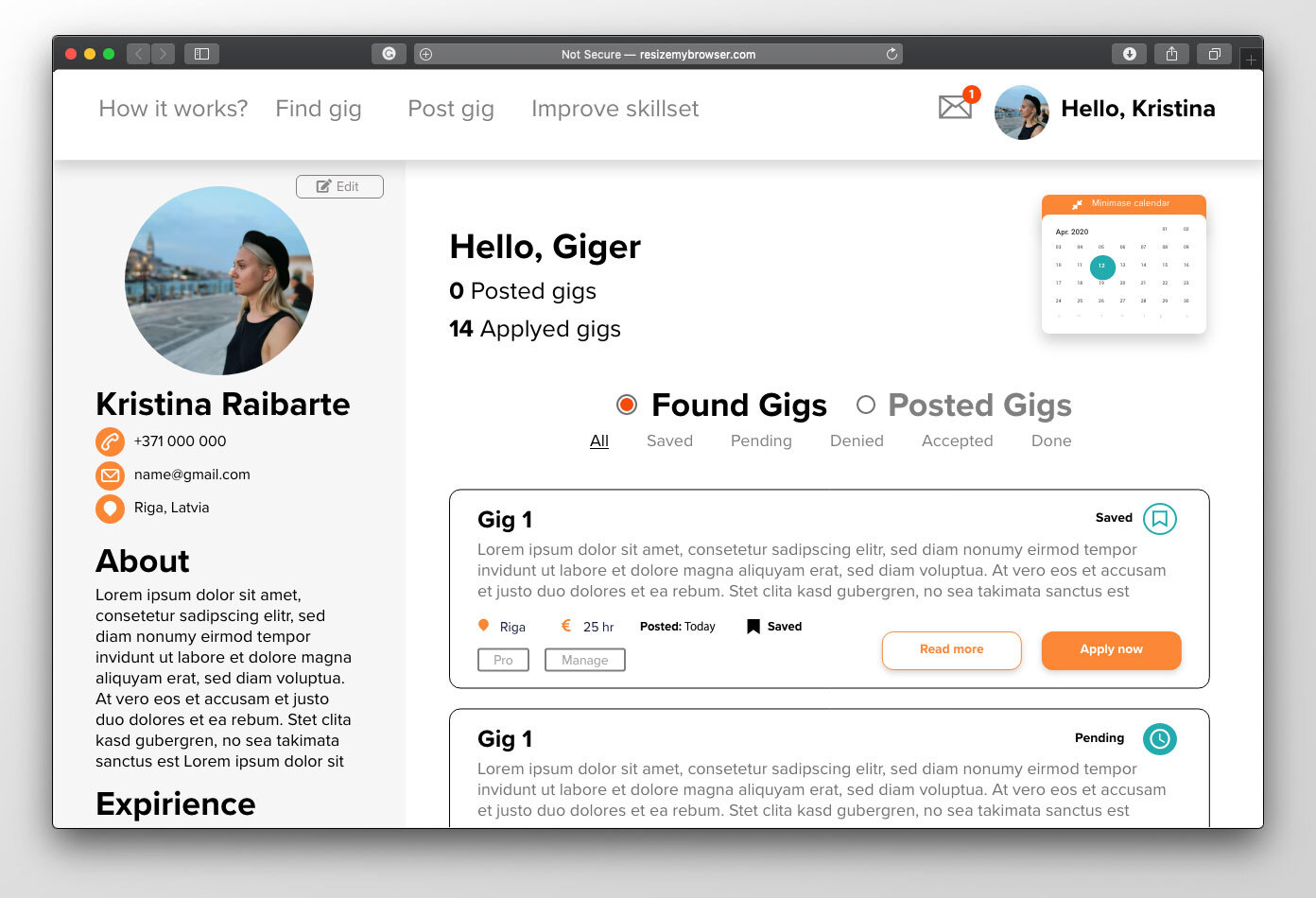The image size is (1316, 898).
Task: Click the teal clock Pending icon
Action: pos(1160,738)
